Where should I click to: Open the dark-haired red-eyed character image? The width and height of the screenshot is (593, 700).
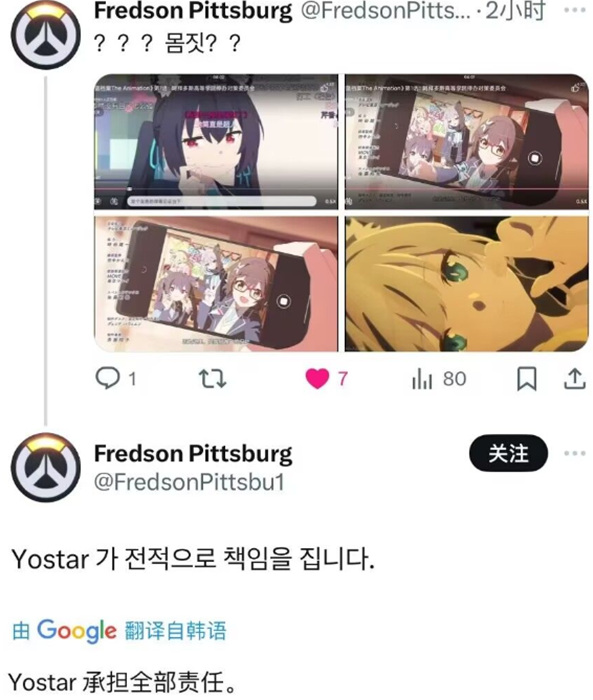point(216,142)
